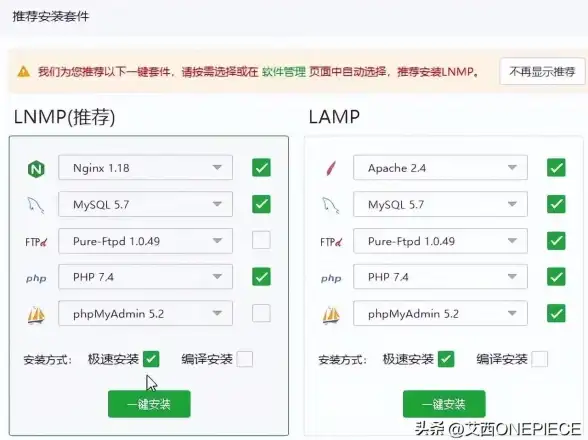Open LNMP phpMyAdmin 5.2 dropdown
Viewport: 588px width, 440px height.
point(146,313)
